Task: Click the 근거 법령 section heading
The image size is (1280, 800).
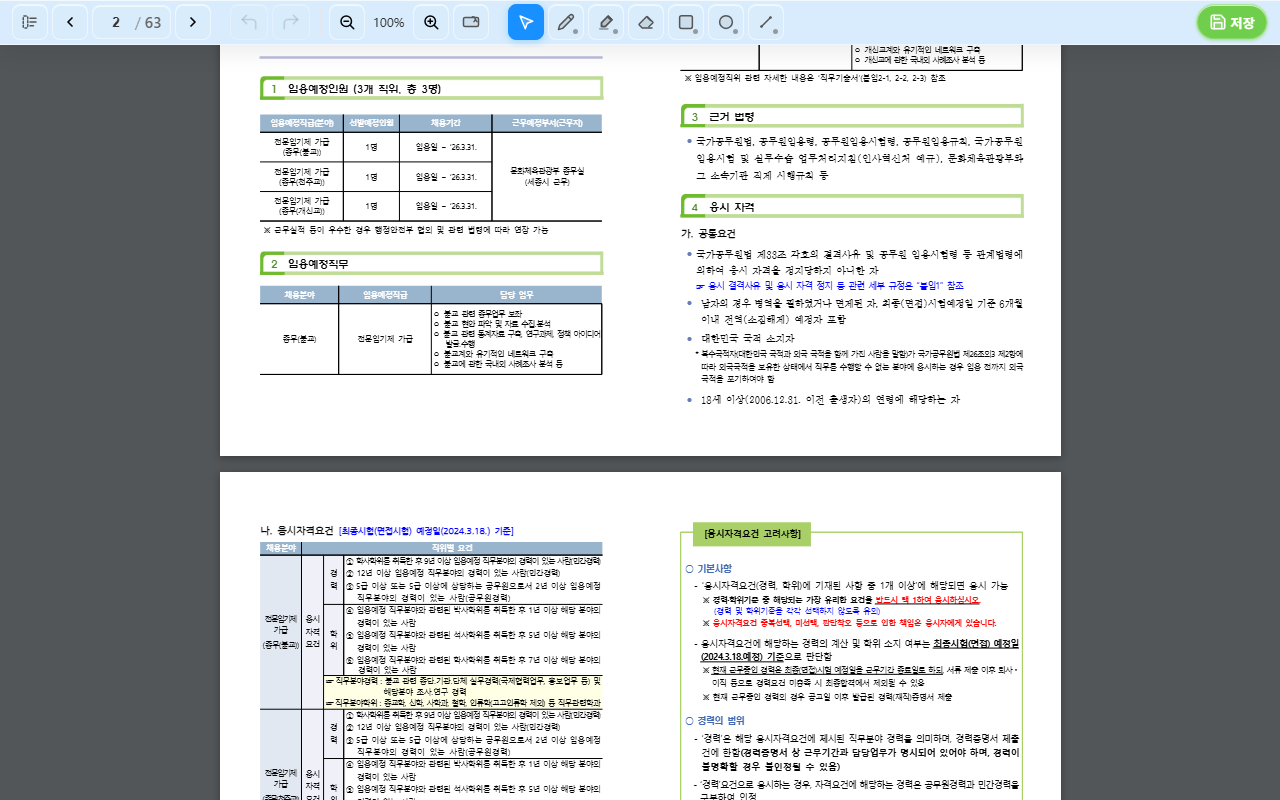Action: point(732,117)
